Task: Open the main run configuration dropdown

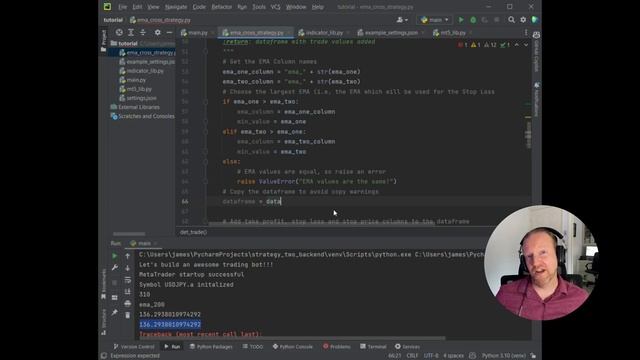Action: tap(434, 20)
